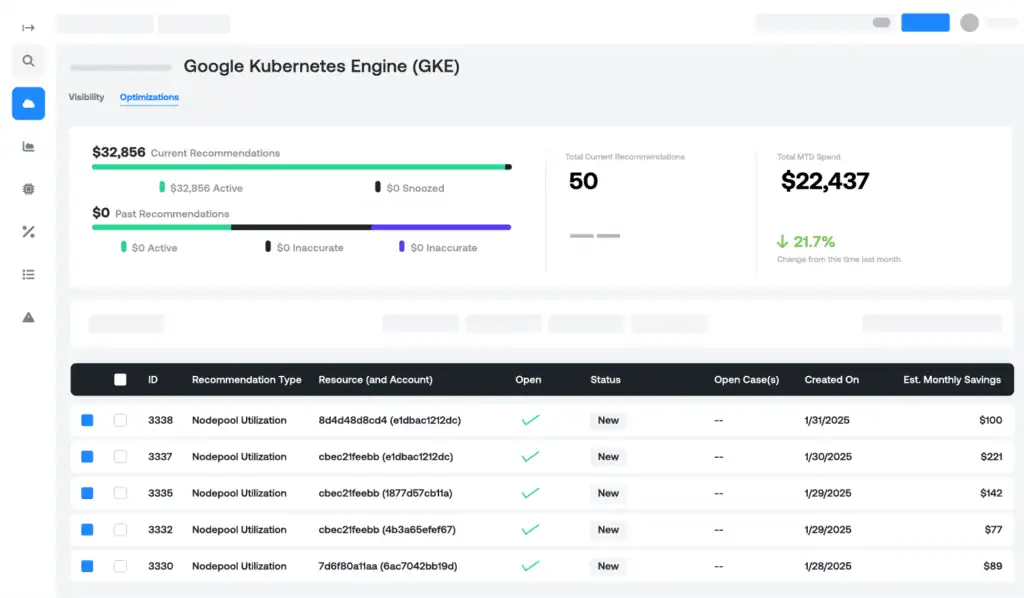Click the chip processor sidebar icon
The image size is (1024, 598).
point(28,189)
